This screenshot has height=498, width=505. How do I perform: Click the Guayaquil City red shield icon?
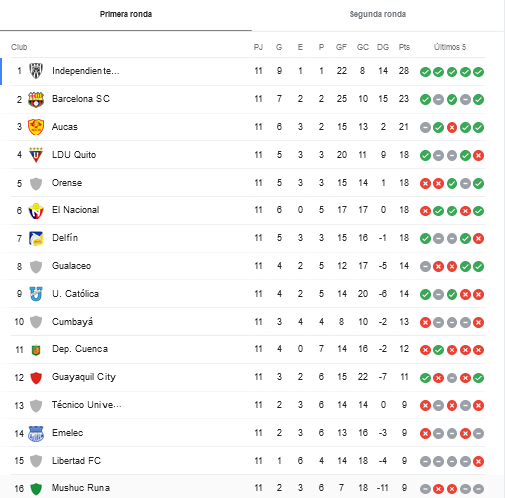pos(36,378)
